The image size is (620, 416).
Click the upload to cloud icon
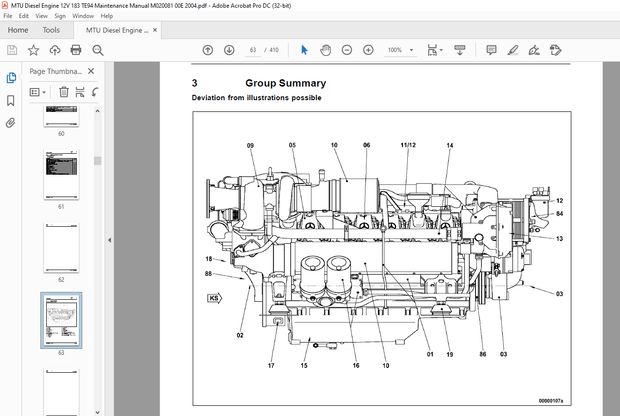55,50
